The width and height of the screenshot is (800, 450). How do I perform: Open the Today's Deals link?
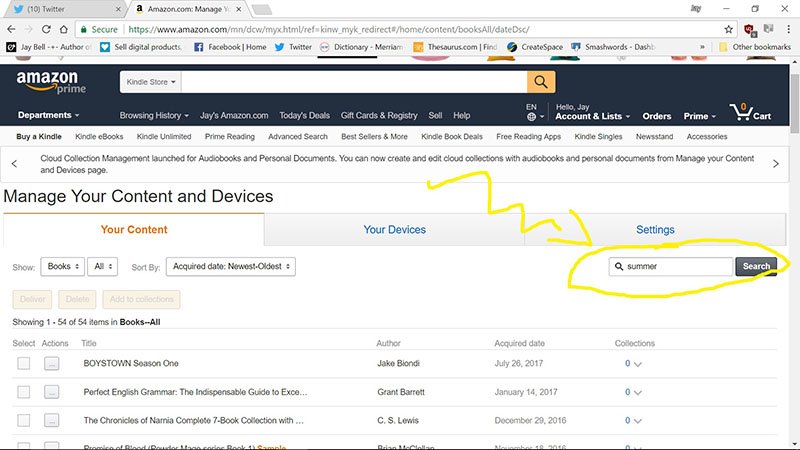click(x=304, y=116)
